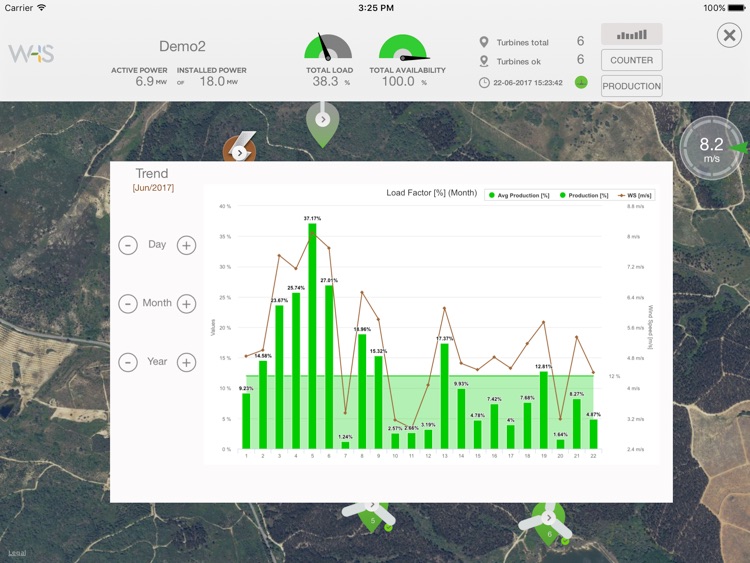Tap the clock timestamp icon
Image resolution: width=750 pixels, height=563 pixels.
(x=484, y=83)
